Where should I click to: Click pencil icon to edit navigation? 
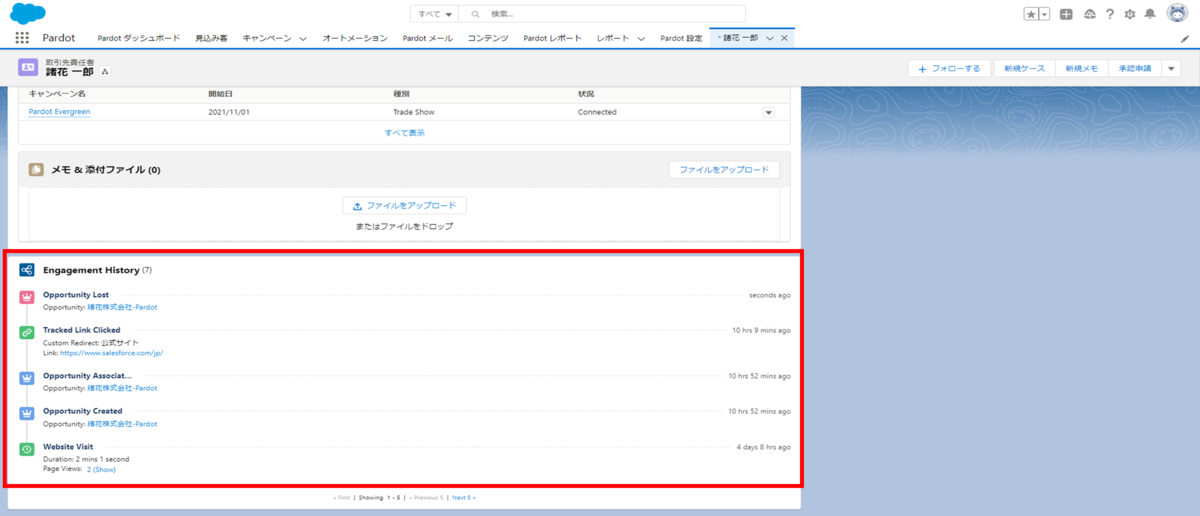coord(1185,38)
